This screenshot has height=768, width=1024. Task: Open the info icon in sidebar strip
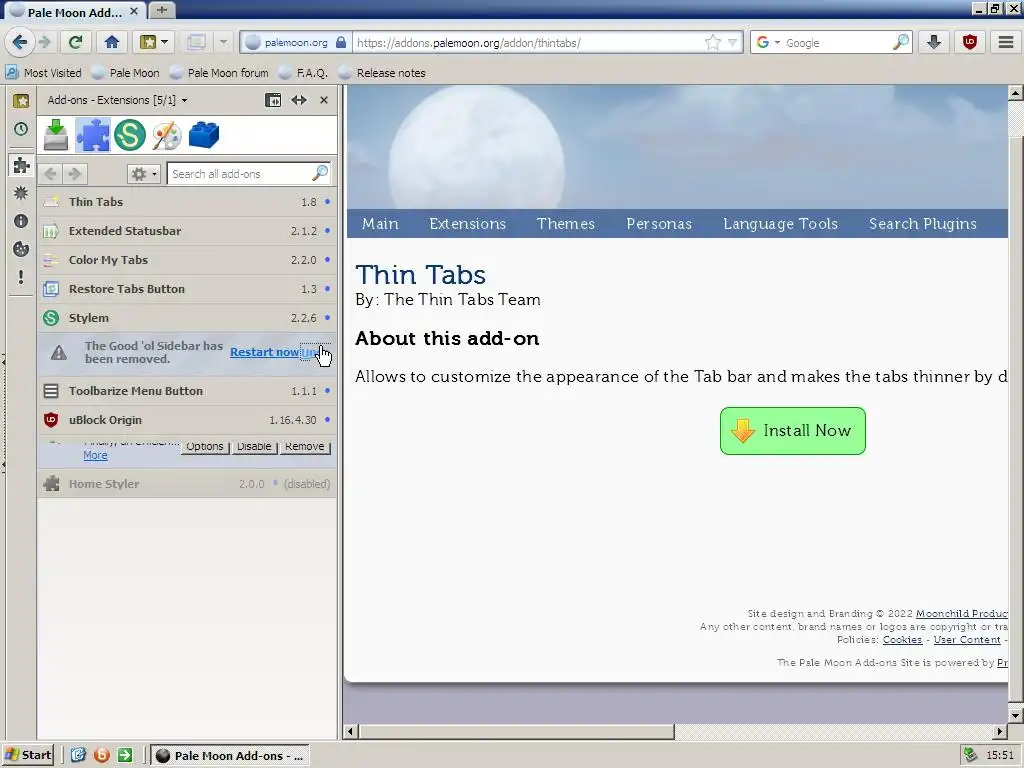21,221
